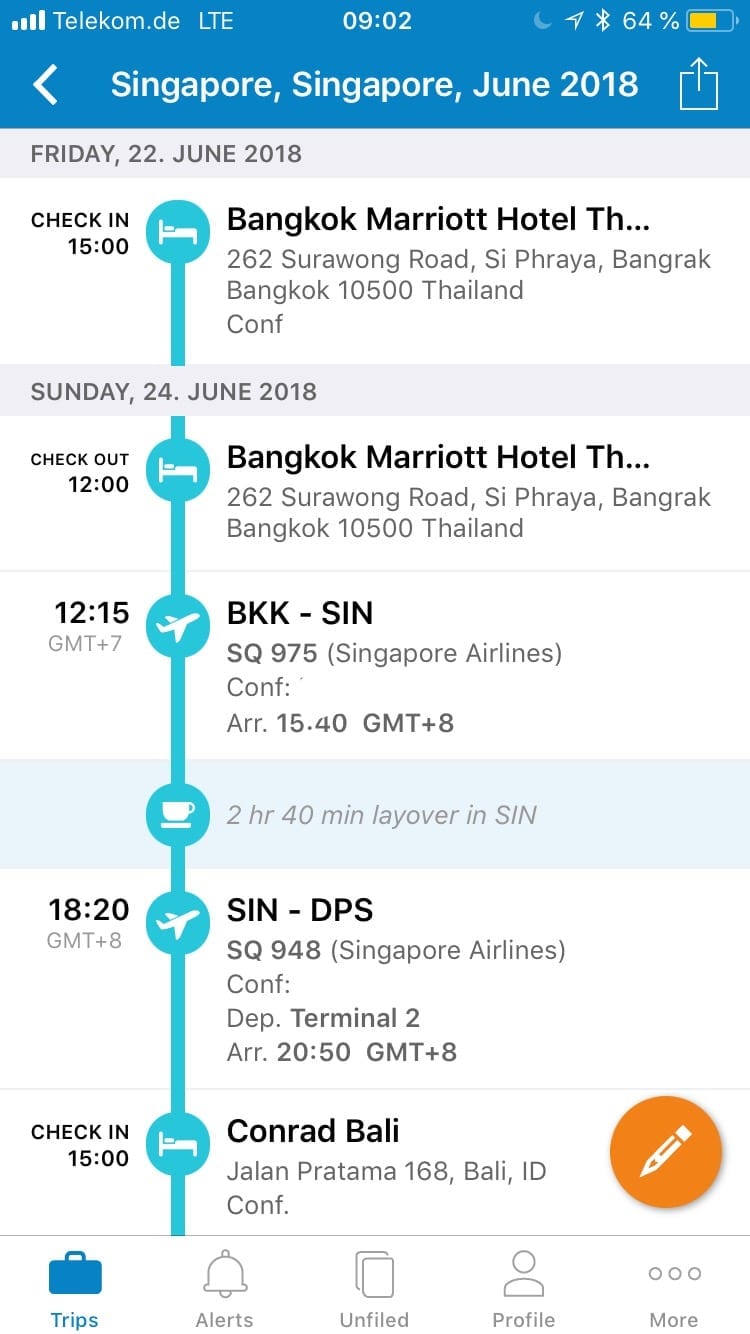Switch to the Alerts tab
The height and width of the screenshot is (1334, 750).
(x=225, y=1288)
